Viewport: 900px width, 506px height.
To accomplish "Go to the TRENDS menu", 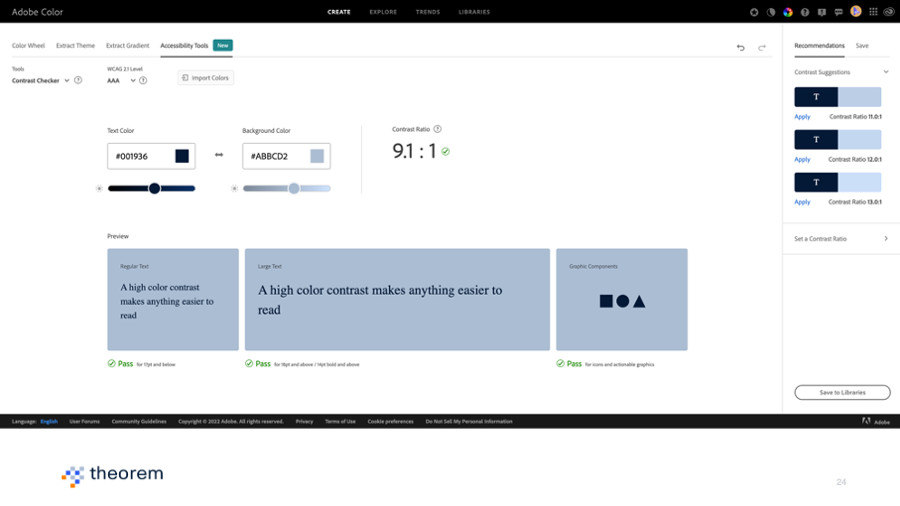I will click(x=428, y=12).
